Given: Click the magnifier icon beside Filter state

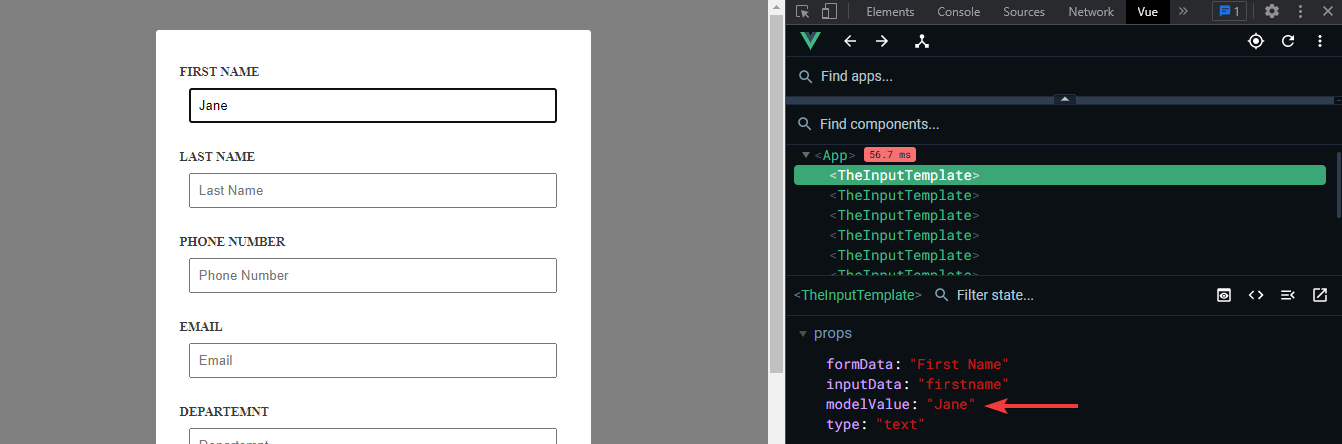Looking at the screenshot, I should coord(942,295).
